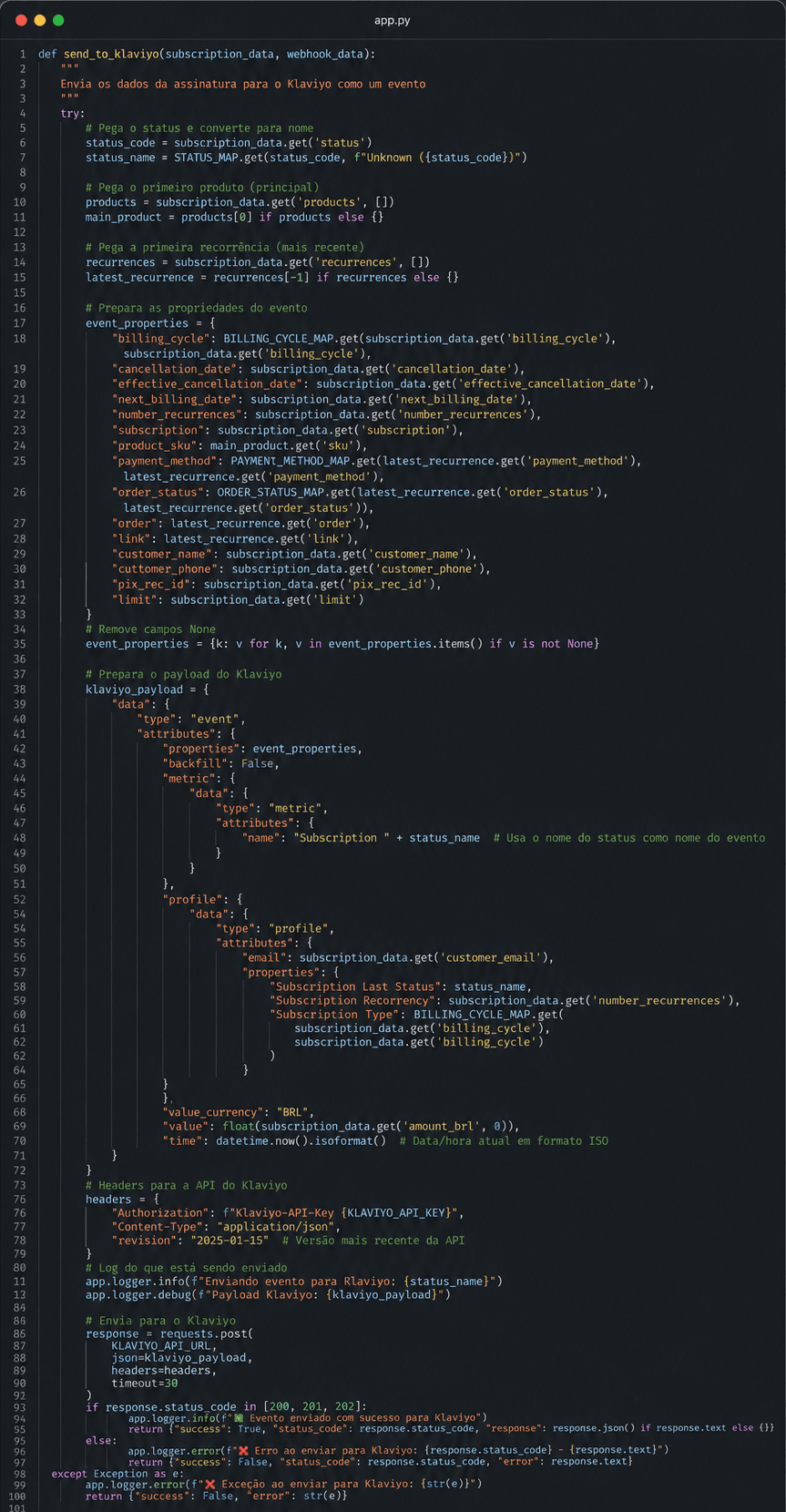Click "requests.post(" call
The height and width of the screenshot is (1512, 786).
(x=208, y=1334)
